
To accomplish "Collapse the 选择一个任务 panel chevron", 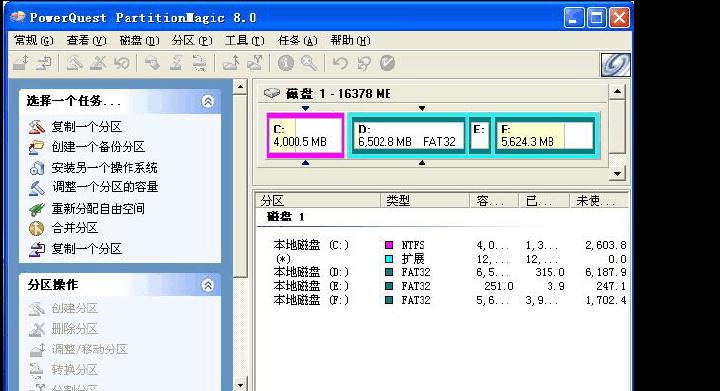I will coord(208,101).
